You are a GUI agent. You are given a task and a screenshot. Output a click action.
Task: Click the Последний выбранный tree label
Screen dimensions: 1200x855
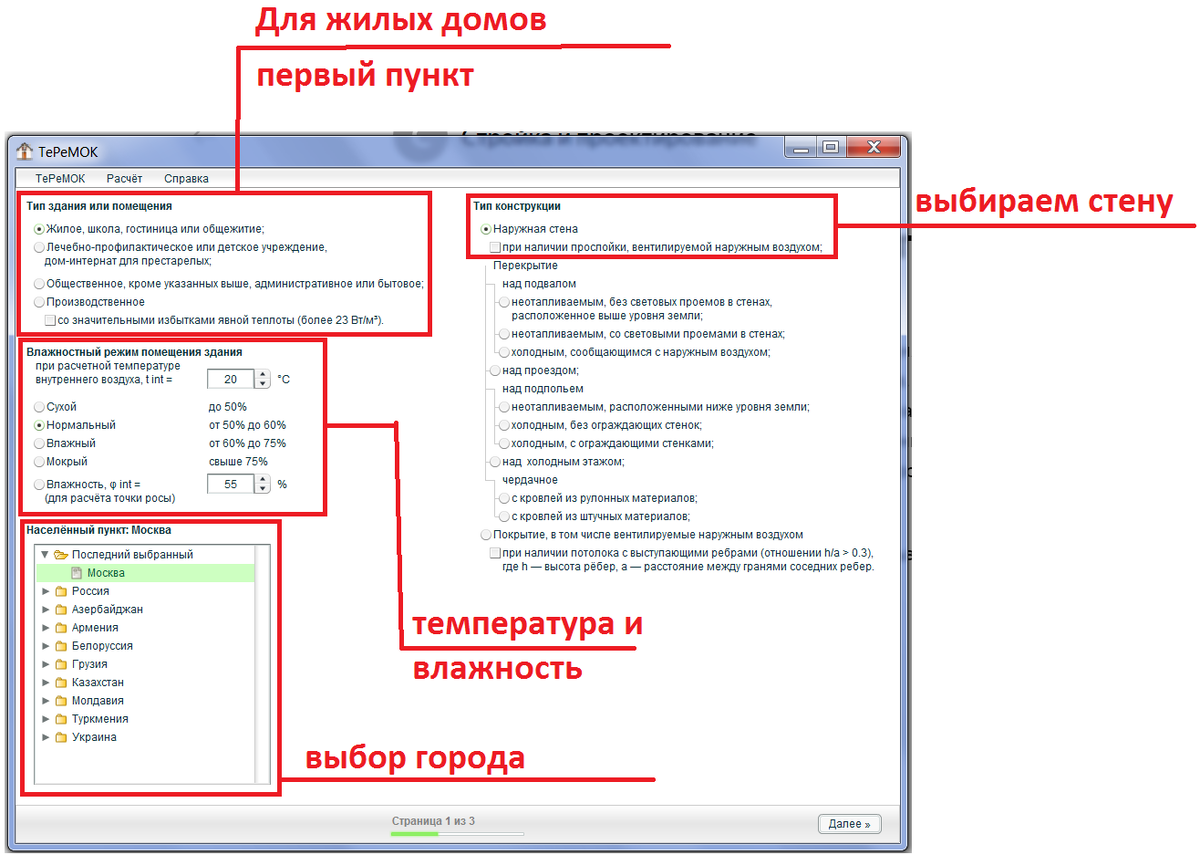click(x=132, y=554)
